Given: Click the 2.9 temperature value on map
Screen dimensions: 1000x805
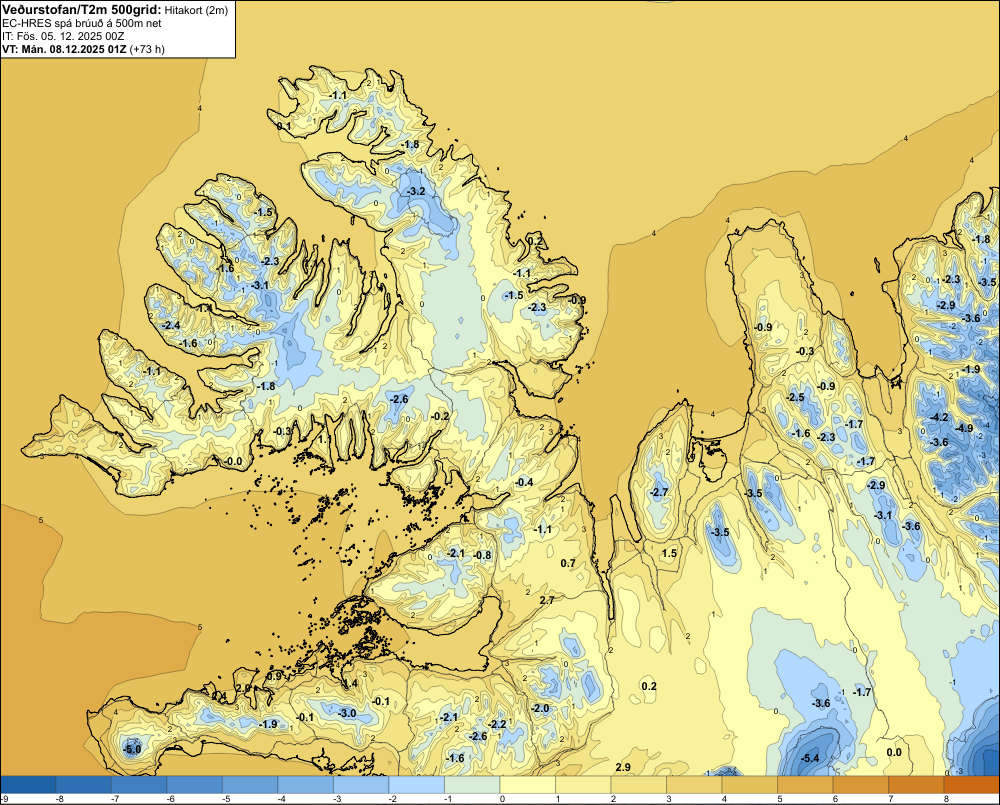Looking at the screenshot, I should pyautogui.click(x=623, y=767).
